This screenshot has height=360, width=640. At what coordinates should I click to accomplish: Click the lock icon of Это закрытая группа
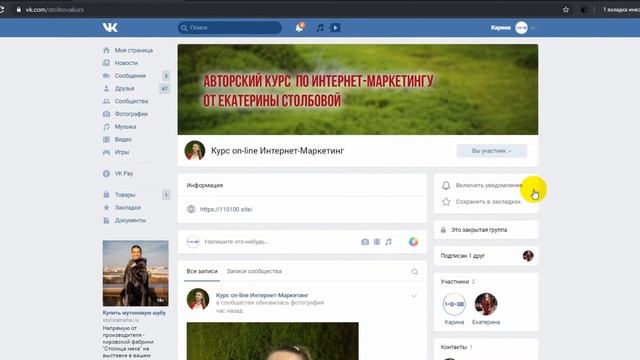click(x=443, y=230)
